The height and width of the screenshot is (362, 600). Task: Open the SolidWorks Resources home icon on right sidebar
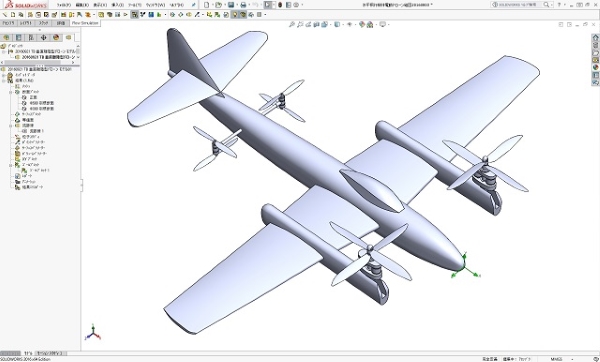[595, 38]
